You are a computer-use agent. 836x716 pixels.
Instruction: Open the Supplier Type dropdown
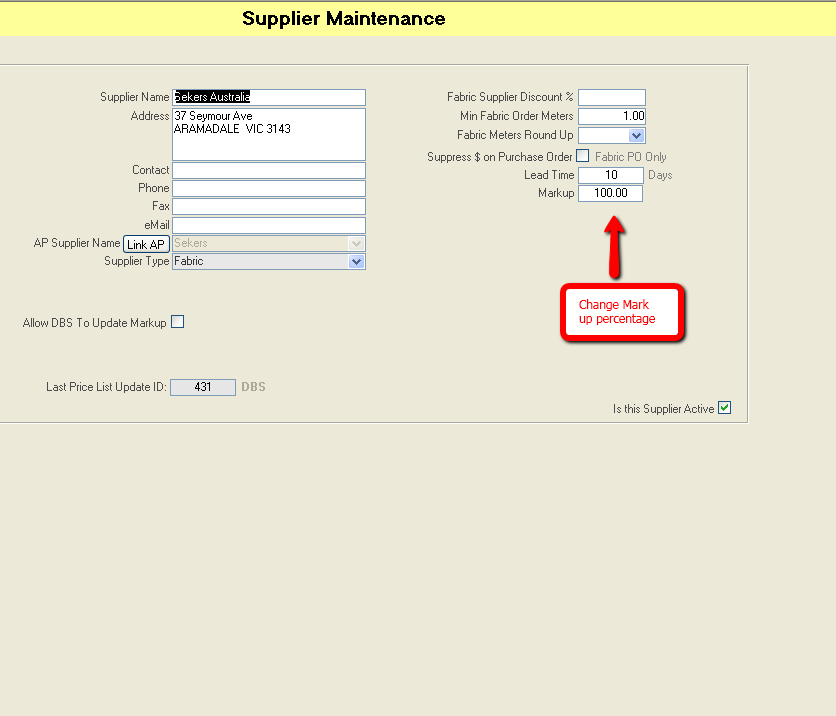357,261
